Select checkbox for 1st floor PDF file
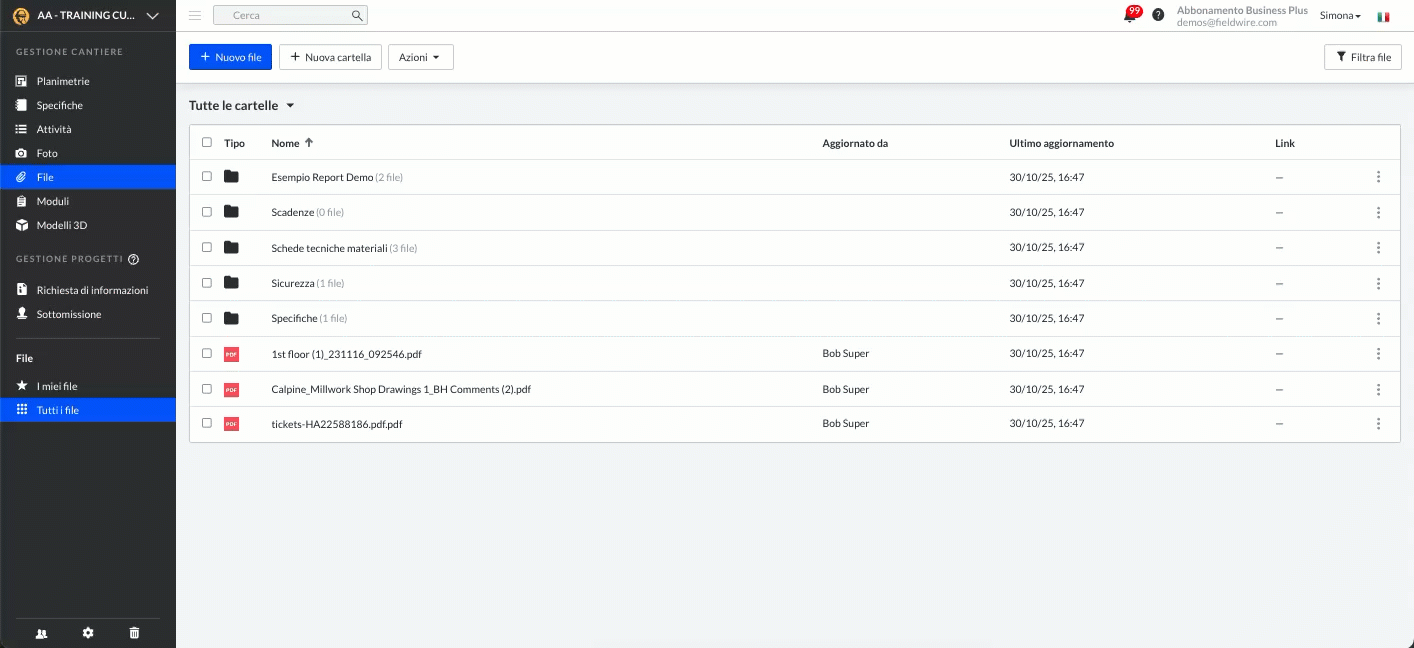Viewport: 1414px width, 648px height. point(207,353)
